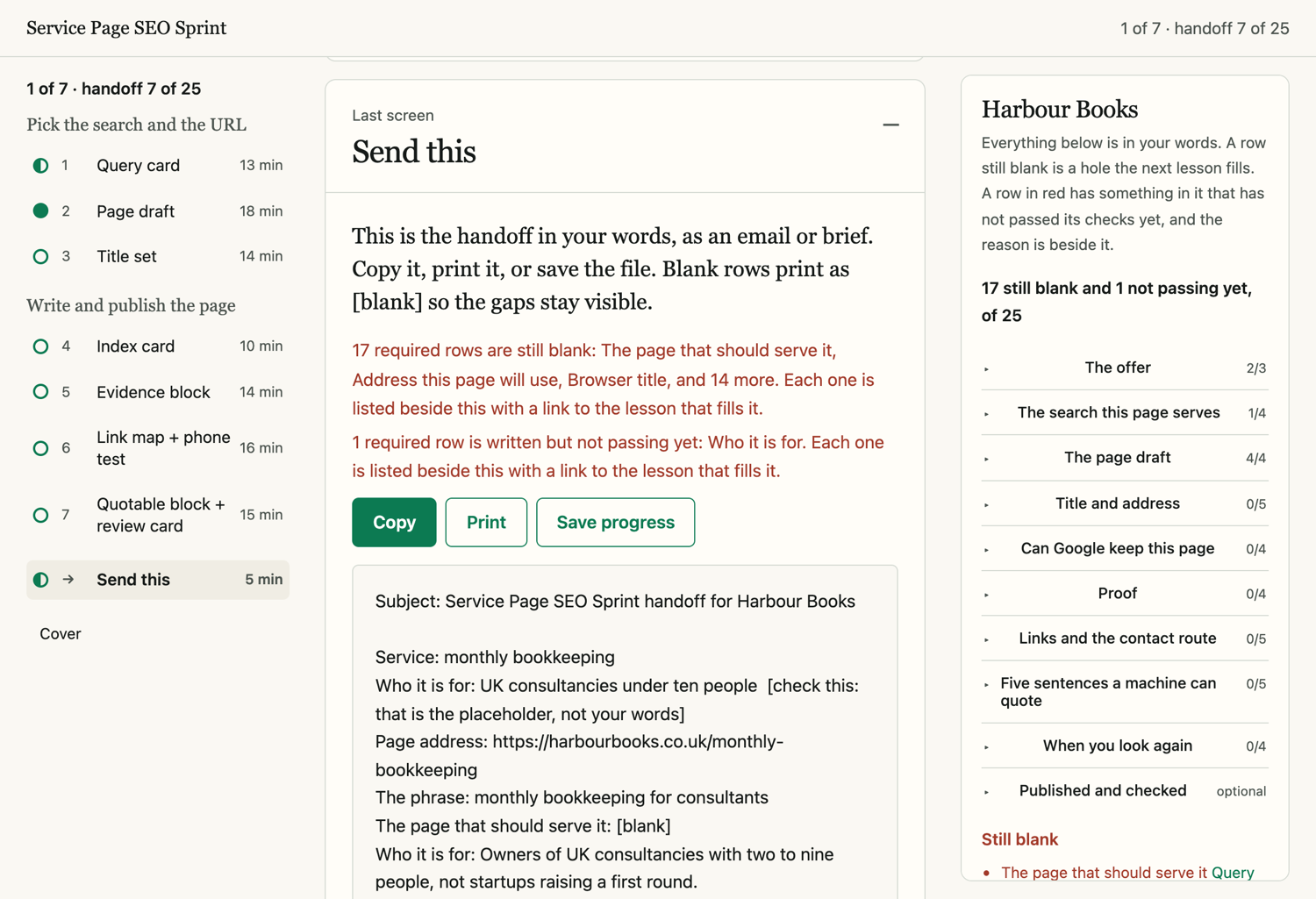1316x899 pixels.
Task: Select the Send this step
Action: (x=158, y=580)
